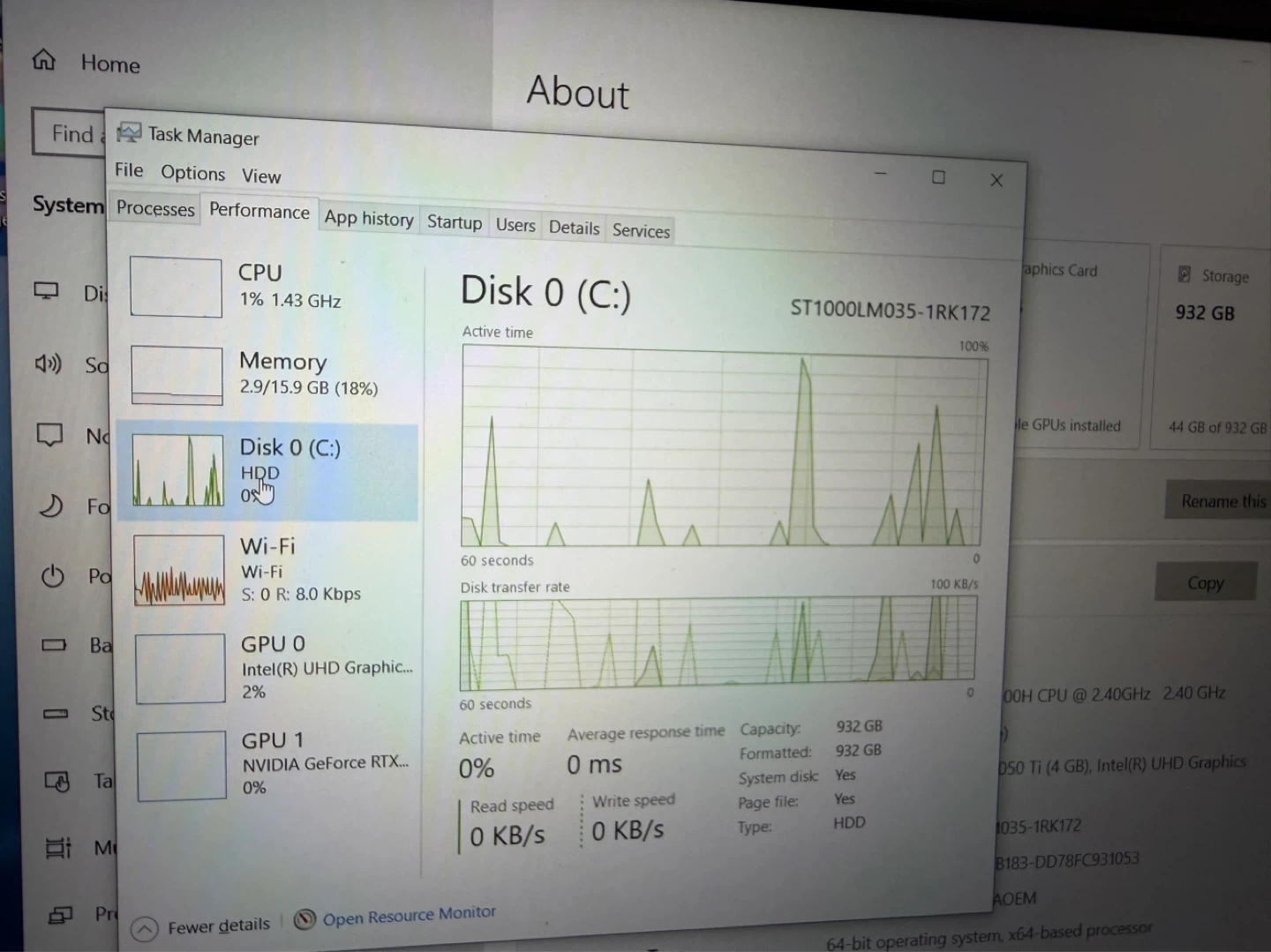Select the CPU performance graph thumbnail
This screenshot has height=952, width=1271.
click(x=176, y=287)
